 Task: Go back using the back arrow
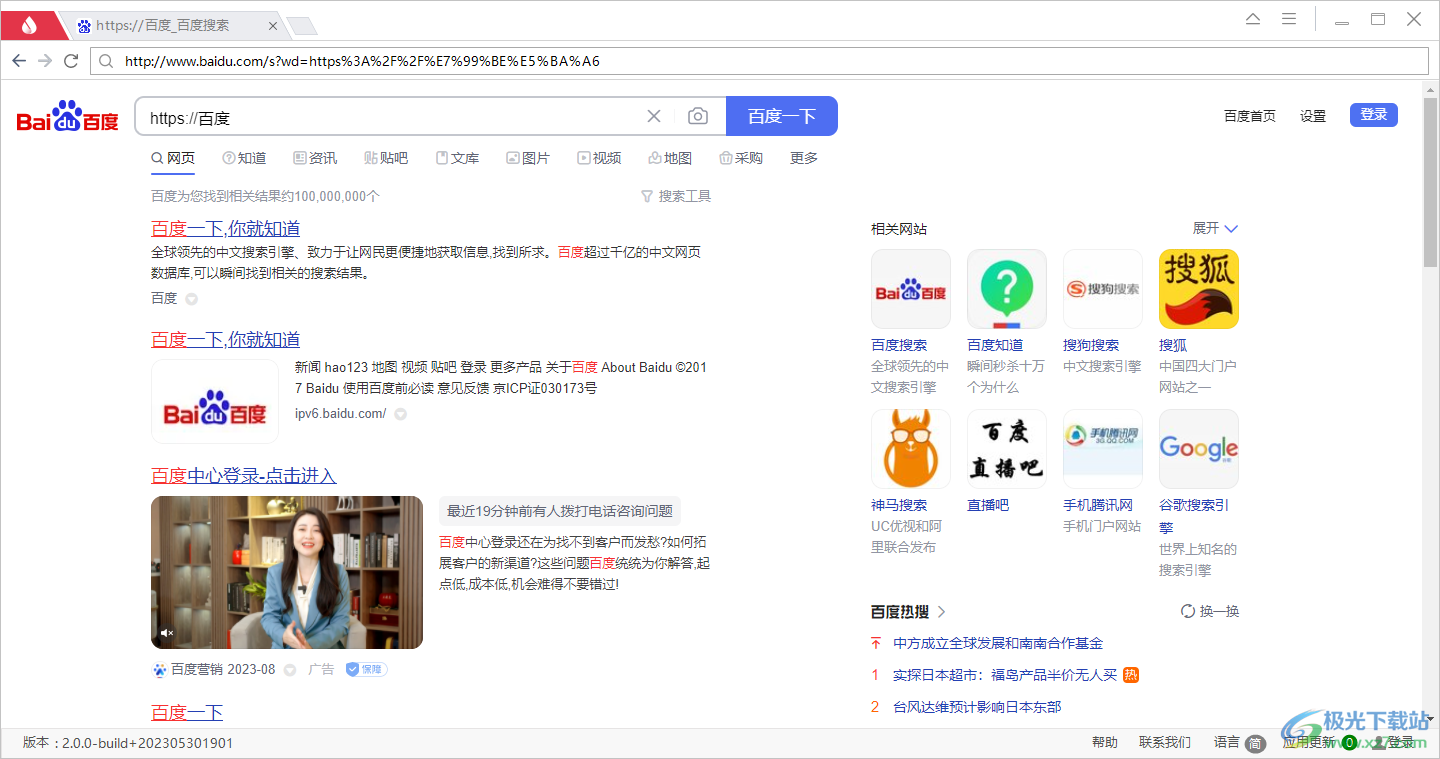coord(19,61)
